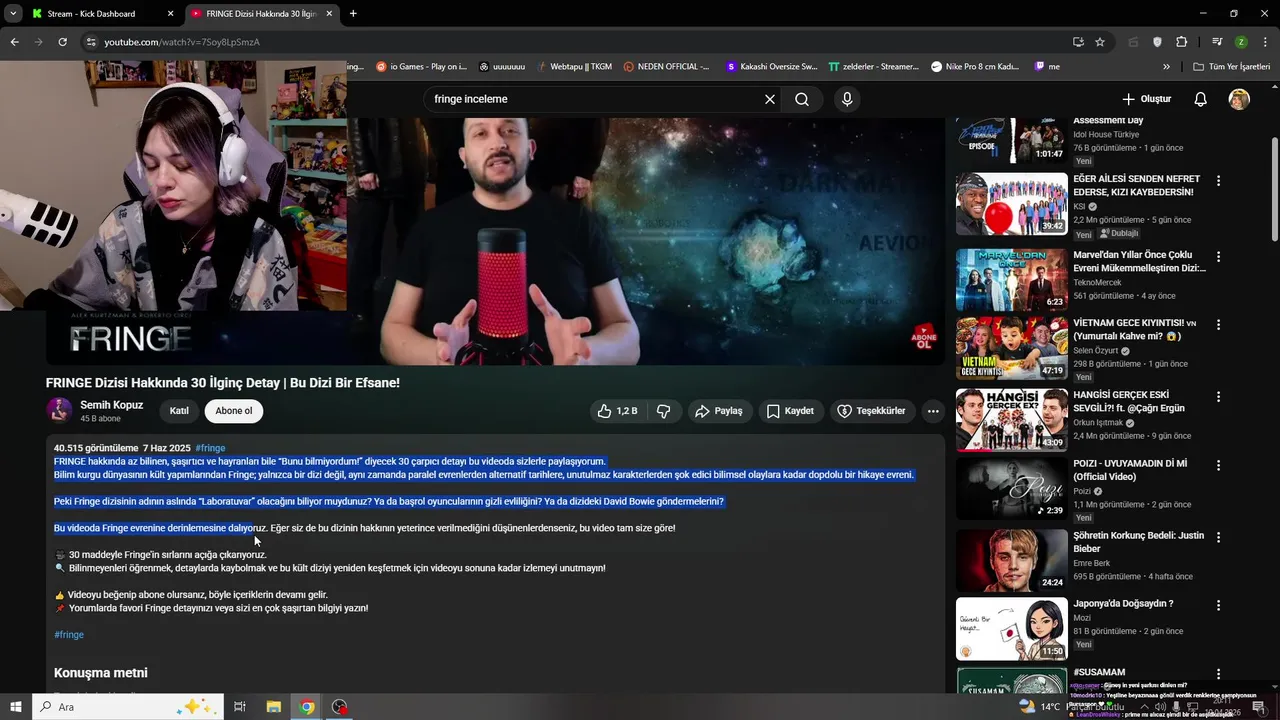Screen dimensions: 1280x720
Task: Open the POIZI - UYUYAMADIN DI MI thumbnail
Action: tap(1011, 488)
